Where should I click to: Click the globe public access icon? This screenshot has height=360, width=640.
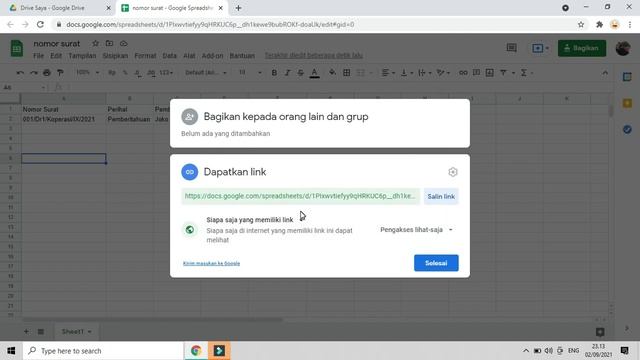coord(190,230)
